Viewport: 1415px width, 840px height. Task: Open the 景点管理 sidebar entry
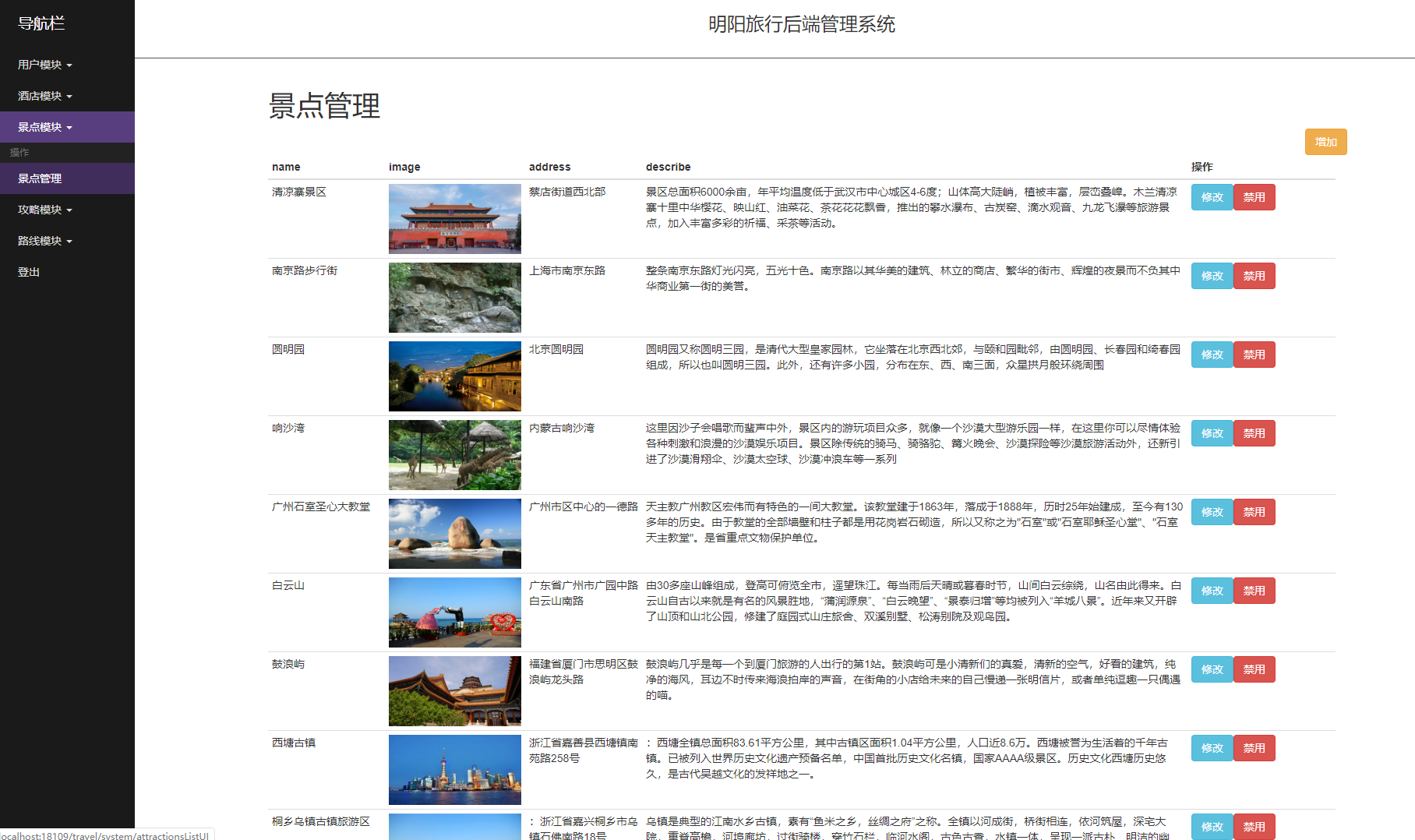click(40, 178)
